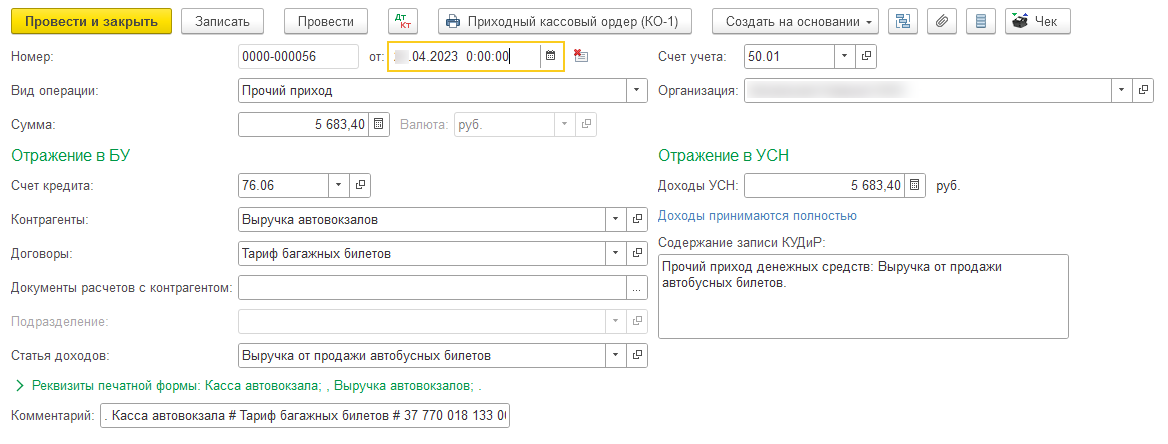Open the Договоры dropdown list
Screen dimensions: 1168x444
(614, 253)
